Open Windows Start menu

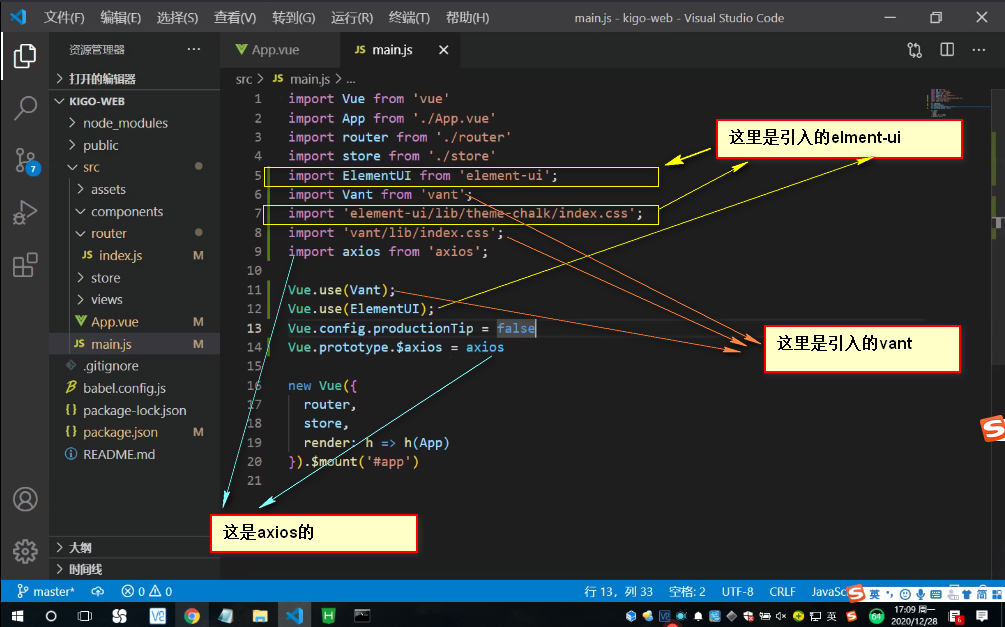(x=17, y=616)
